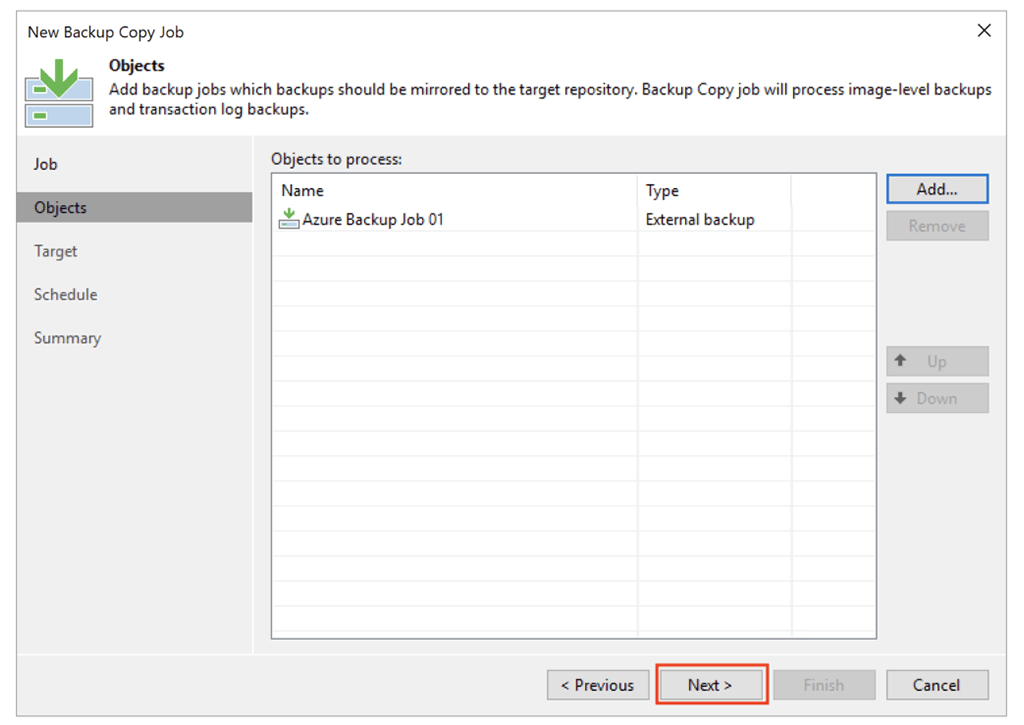Click the External backup type cell
Image resolution: width=1024 pixels, height=725 pixels.
pos(700,219)
